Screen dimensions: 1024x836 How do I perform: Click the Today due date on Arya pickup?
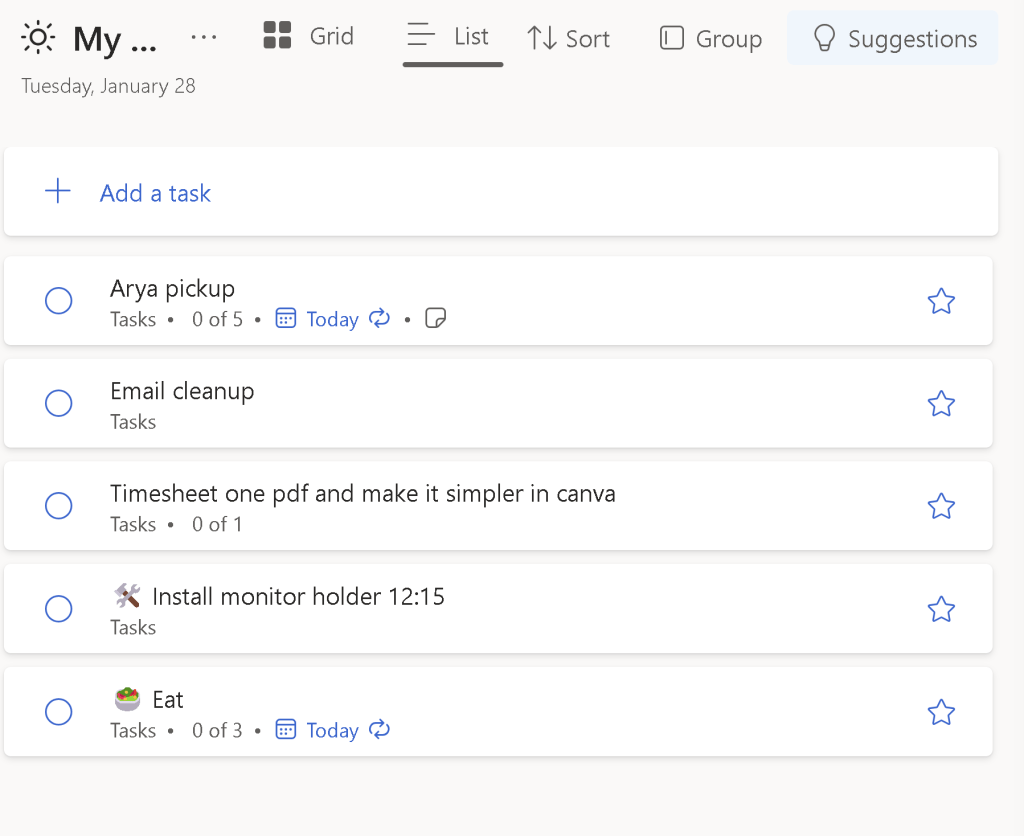[x=332, y=319]
